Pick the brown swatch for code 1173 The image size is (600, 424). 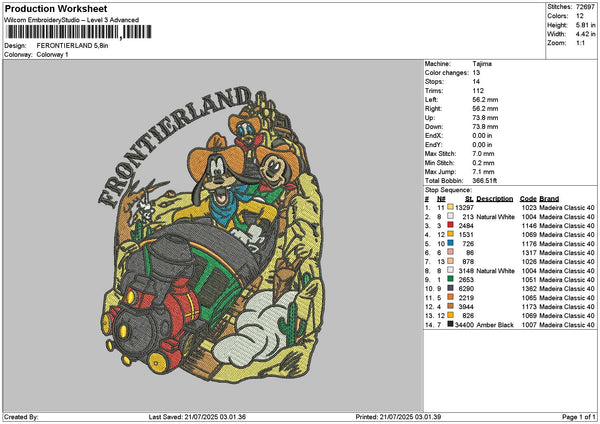450,306
